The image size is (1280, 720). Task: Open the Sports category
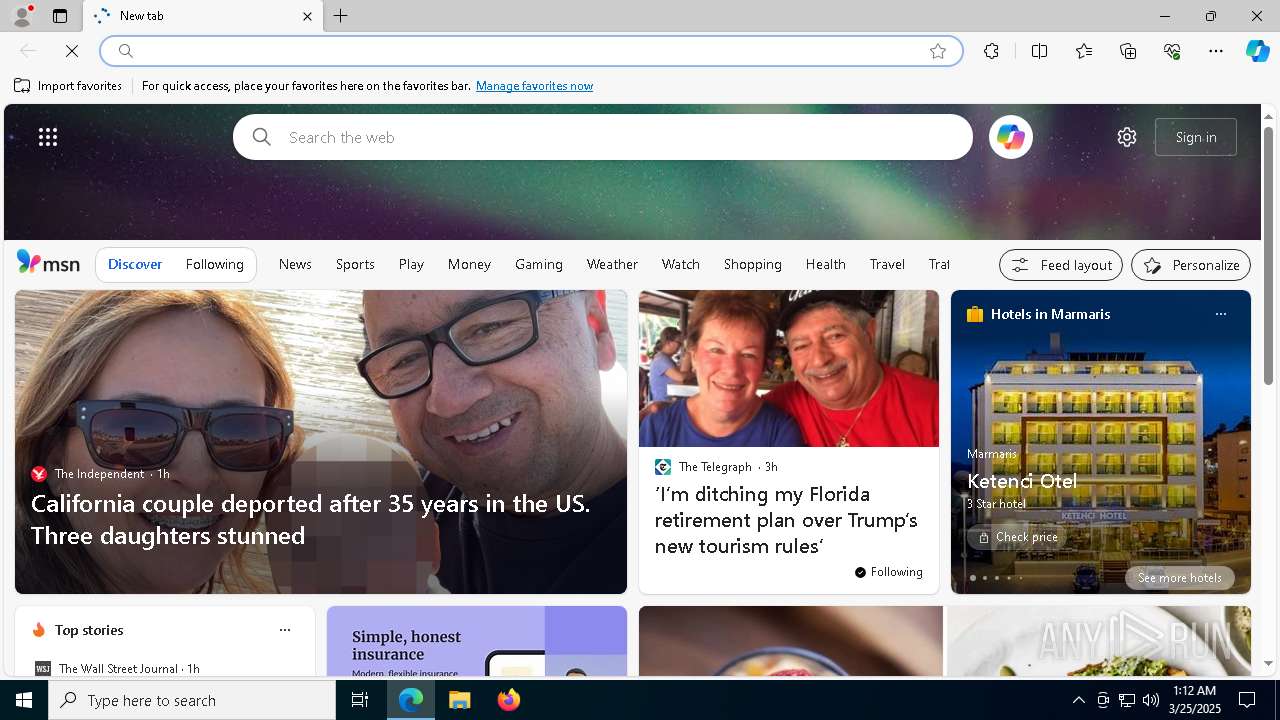click(355, 264)
